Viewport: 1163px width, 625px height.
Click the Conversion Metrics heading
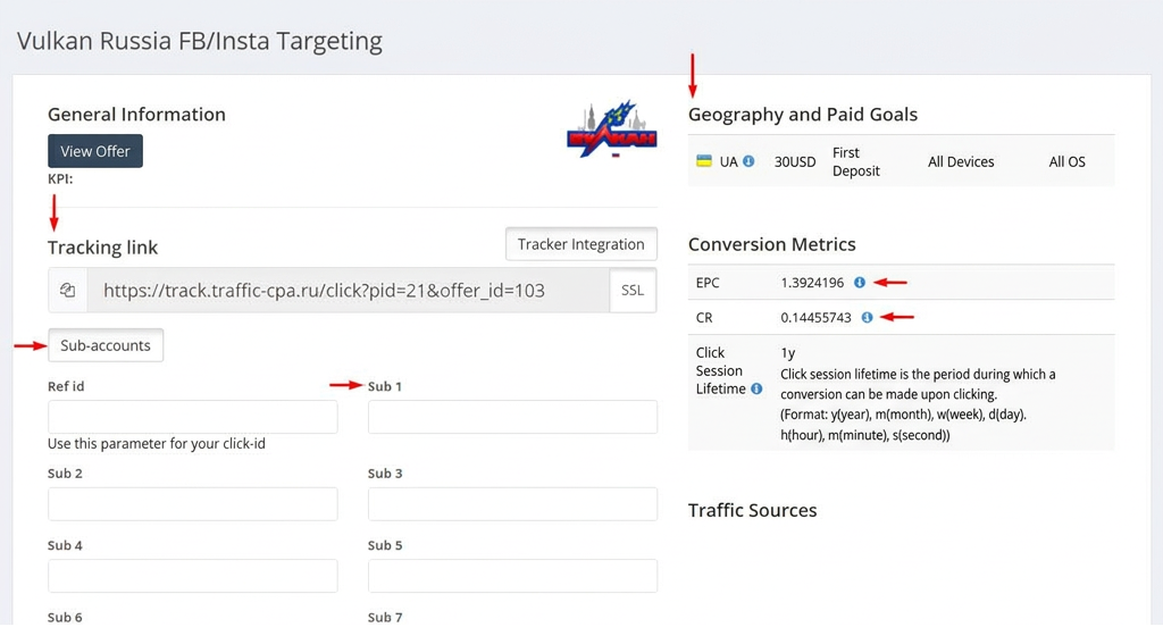[771, 244]
